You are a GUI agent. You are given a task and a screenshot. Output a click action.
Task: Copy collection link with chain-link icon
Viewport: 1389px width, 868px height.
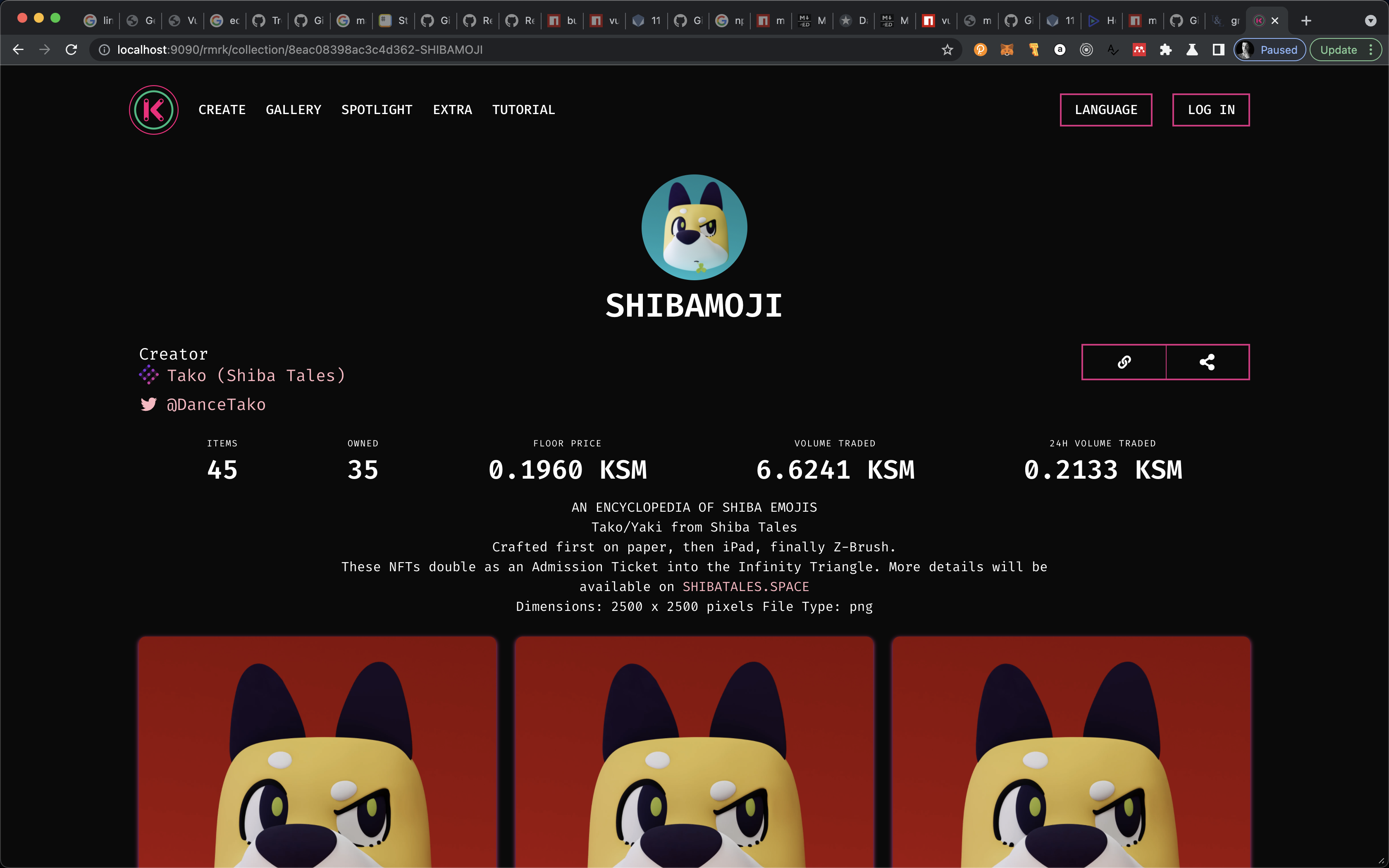point(1124,362)
